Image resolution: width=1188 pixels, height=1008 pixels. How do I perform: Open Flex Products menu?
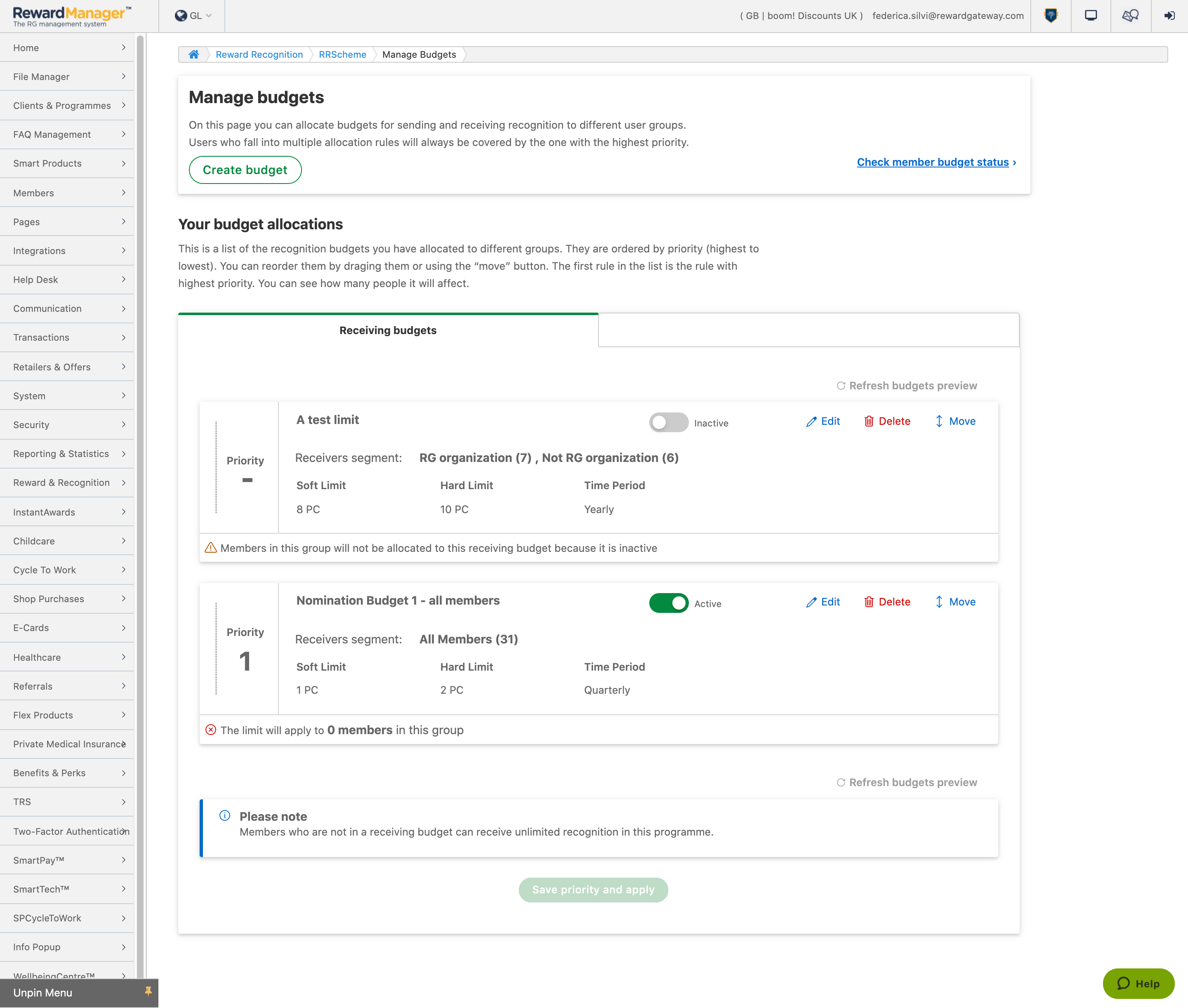coord(67,715)
